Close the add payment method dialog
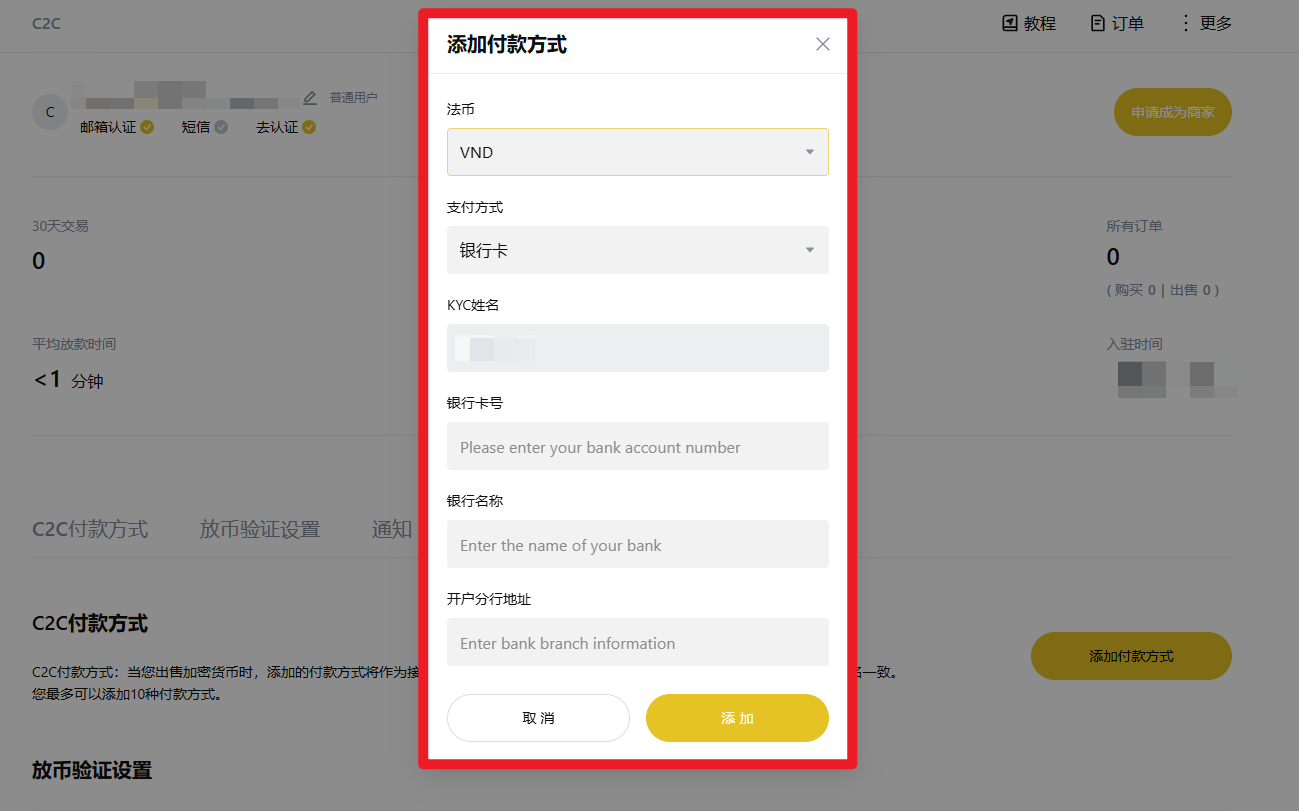The image size is (1299, 811). (x=823, y=44)
